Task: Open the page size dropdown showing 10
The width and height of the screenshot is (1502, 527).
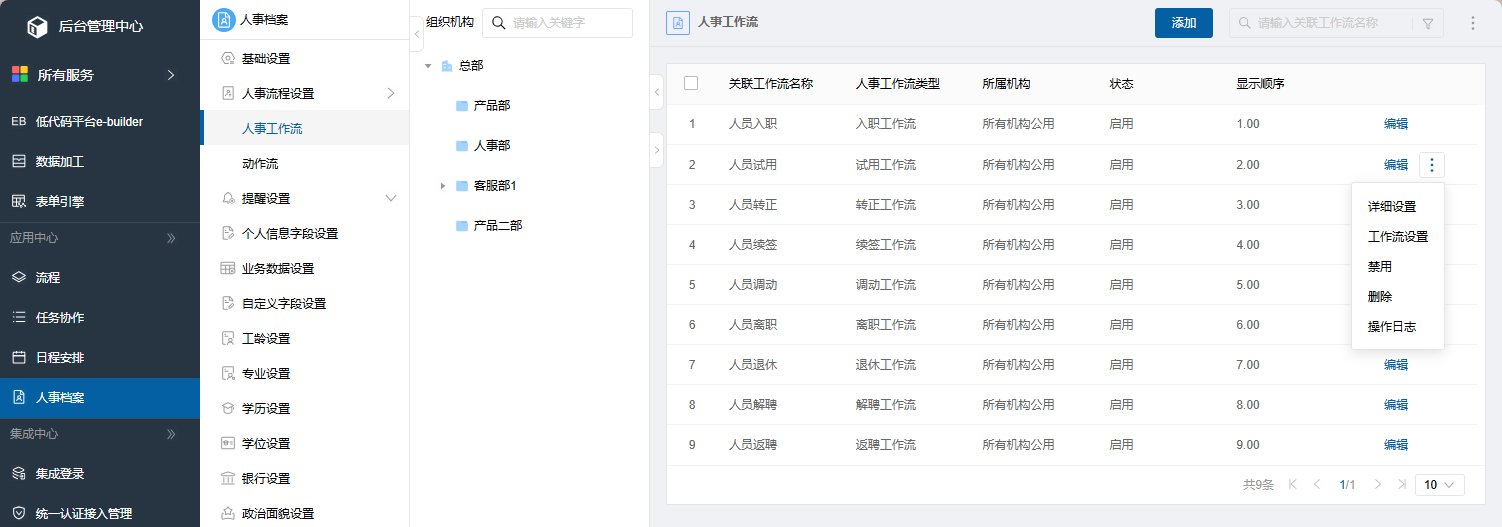Action: [1440, 484]
